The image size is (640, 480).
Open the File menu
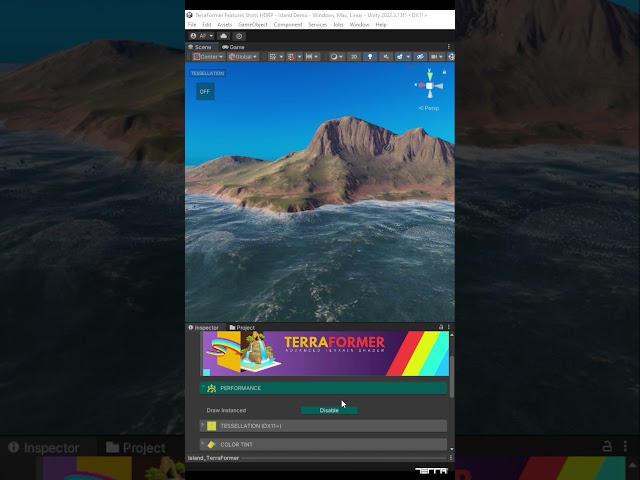click(191, 24)
